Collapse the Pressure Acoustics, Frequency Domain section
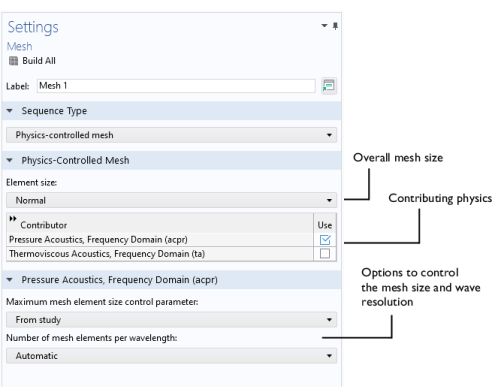The image size is (498, 392). [10, 280]
